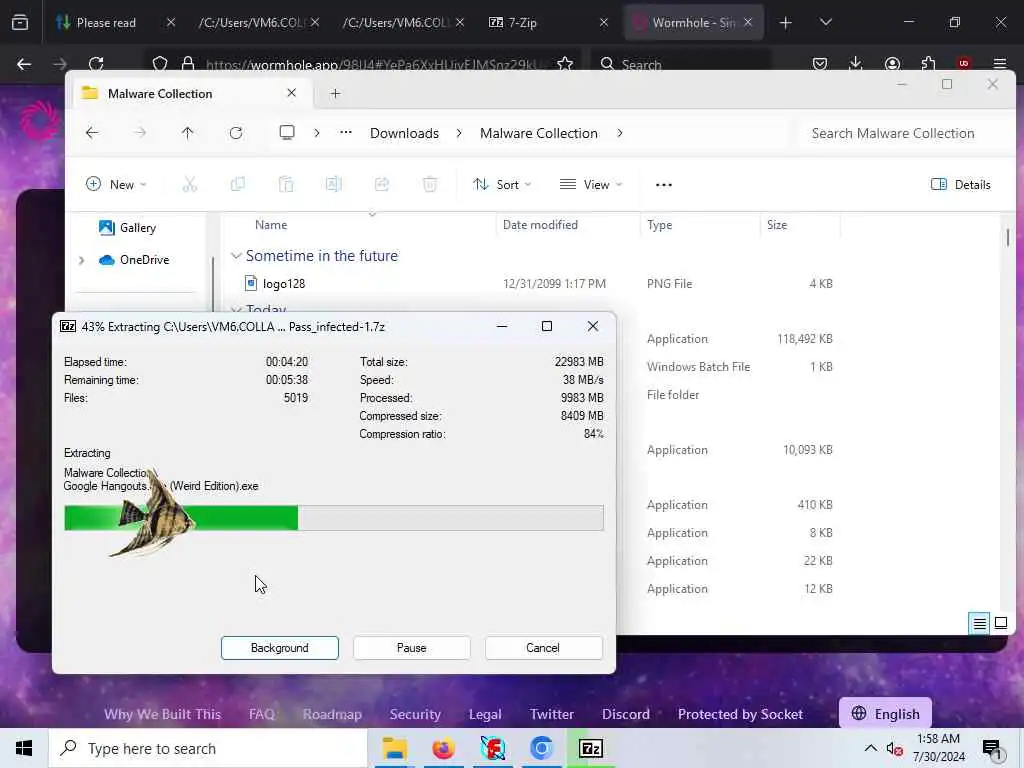
Task: Expand chevron after Malware Collection breadcrumb
Action: point(619,133)
